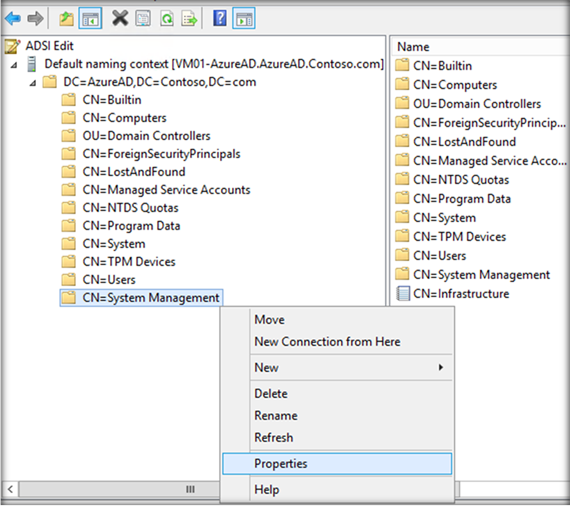Select ADSI Edit root in tree
This screenshot has height=506, width=570.
[x=49, y=46]
